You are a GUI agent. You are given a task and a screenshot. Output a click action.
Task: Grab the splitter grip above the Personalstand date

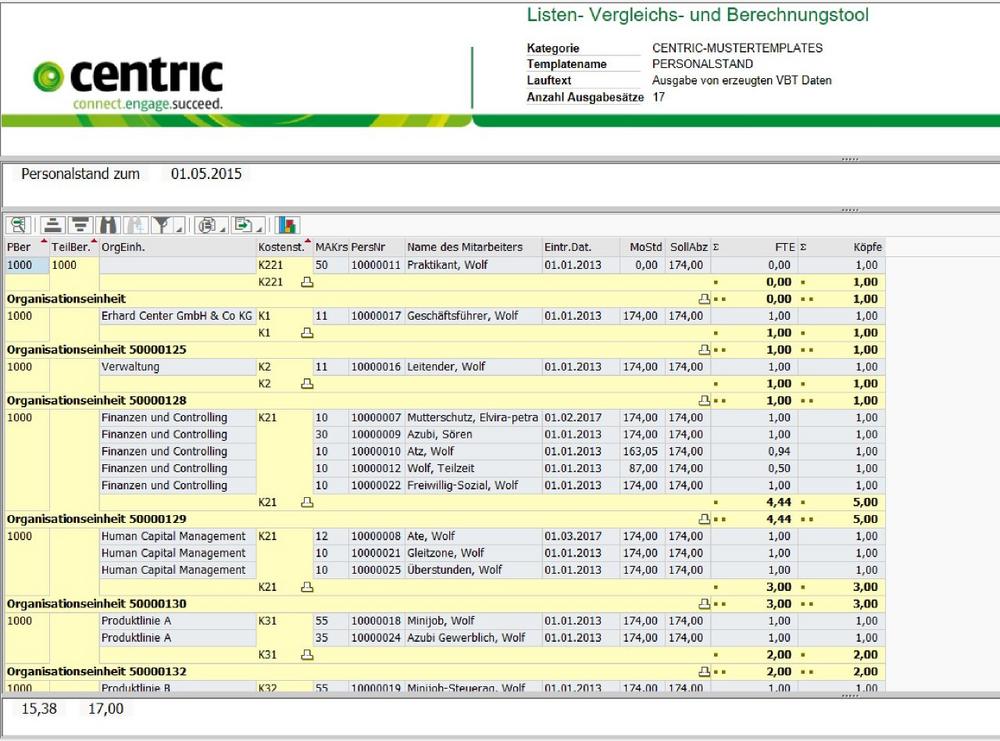[x=849, y=158]
